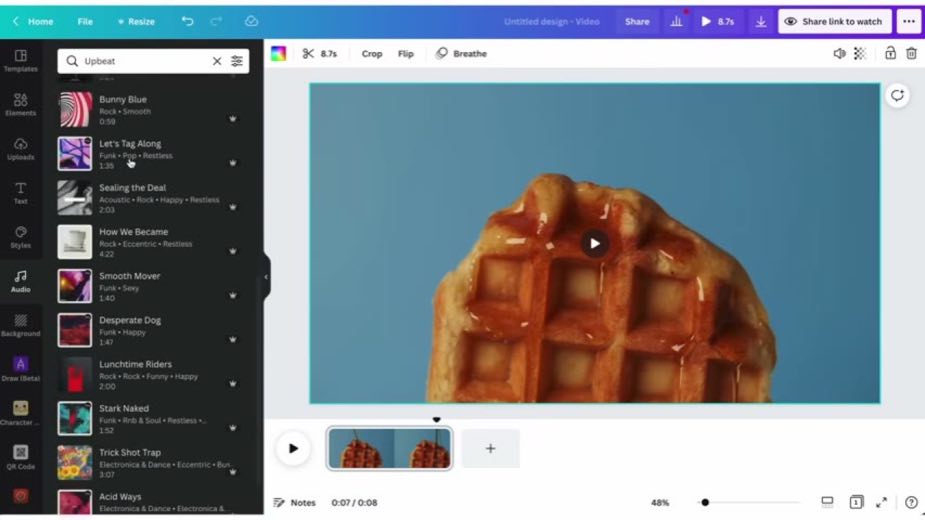Undo the last action
The height and width of the screenshot is (520, 925).
(x=188, y=21)
